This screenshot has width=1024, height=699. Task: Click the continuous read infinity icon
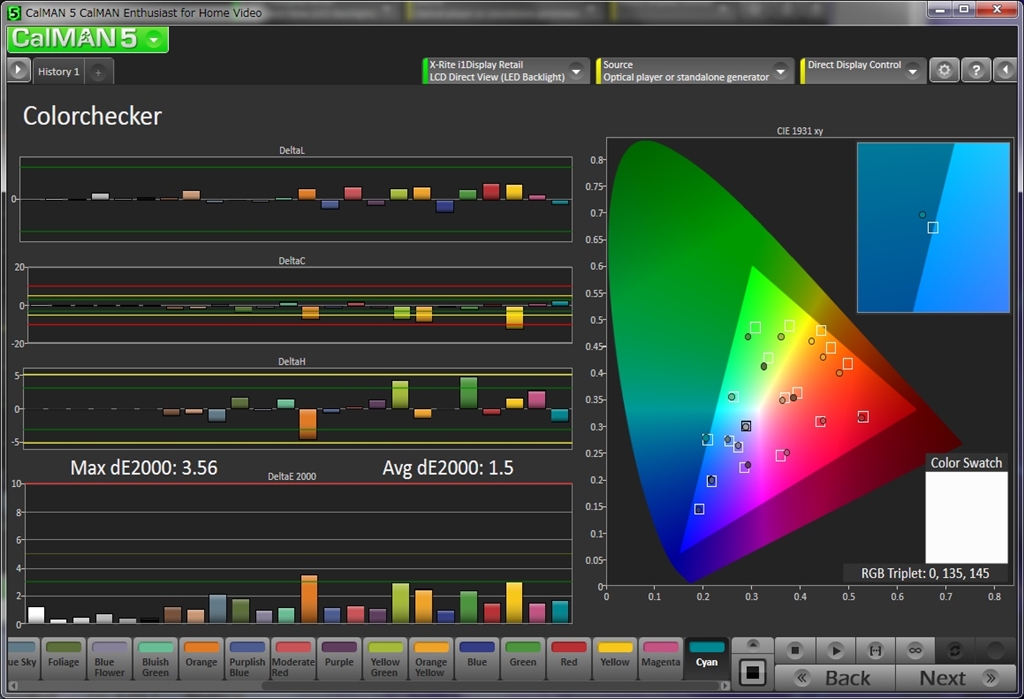915,650
